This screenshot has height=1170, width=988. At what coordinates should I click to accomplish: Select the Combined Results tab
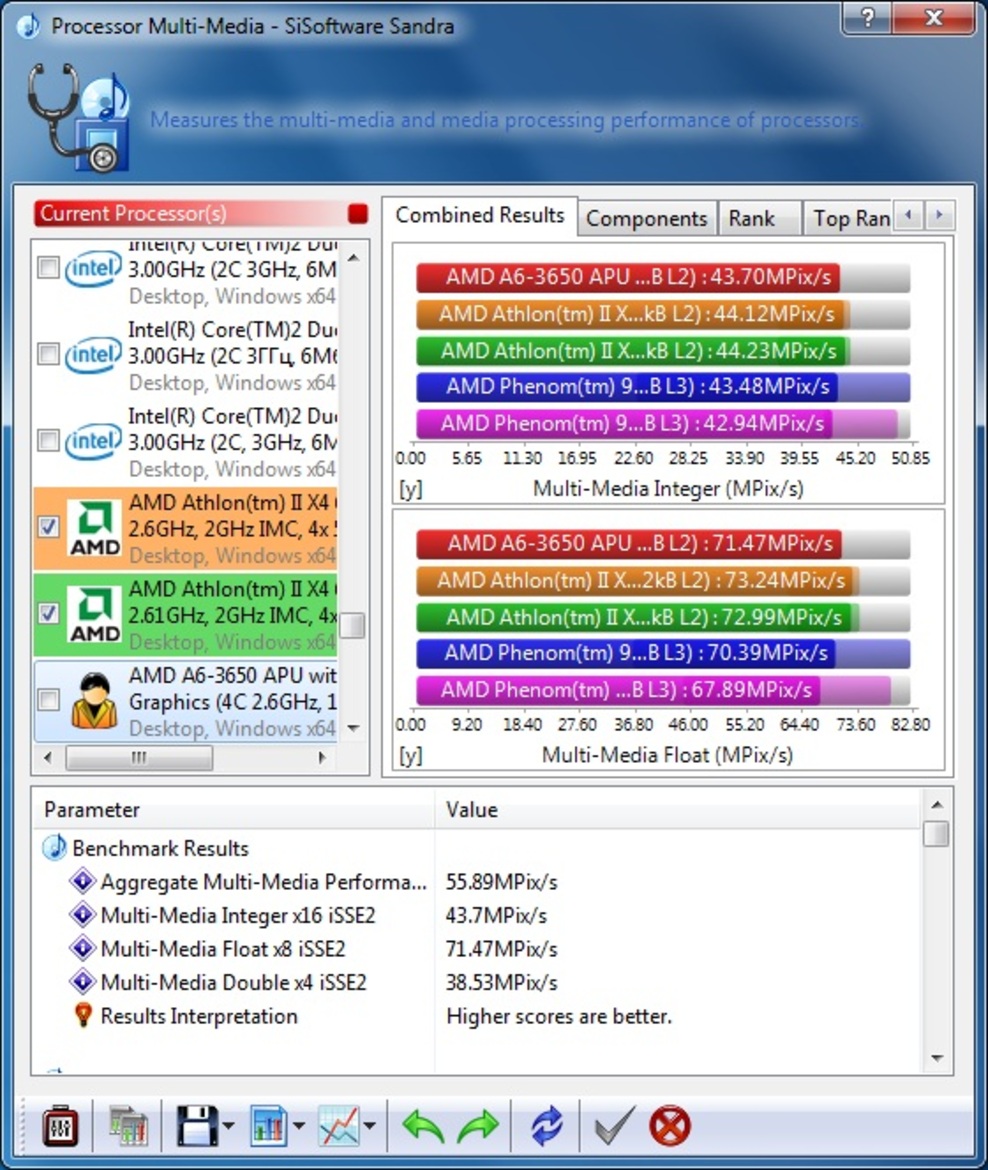click(x=479, y=215)
